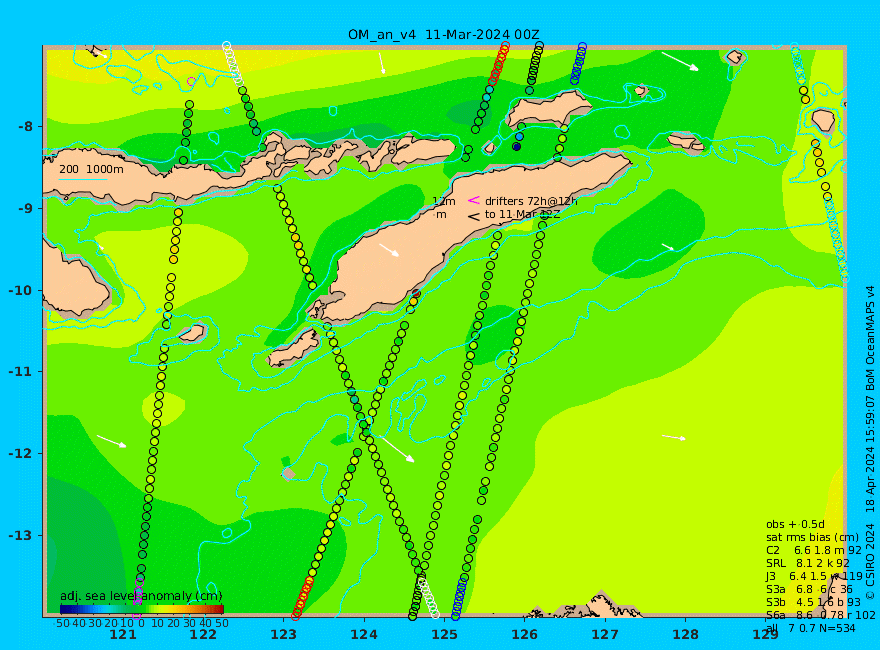Click the 'sat rms bias (cm)' heading
Image resolution: width=880 pixels, height=650 pixels.
pos(812,537)
